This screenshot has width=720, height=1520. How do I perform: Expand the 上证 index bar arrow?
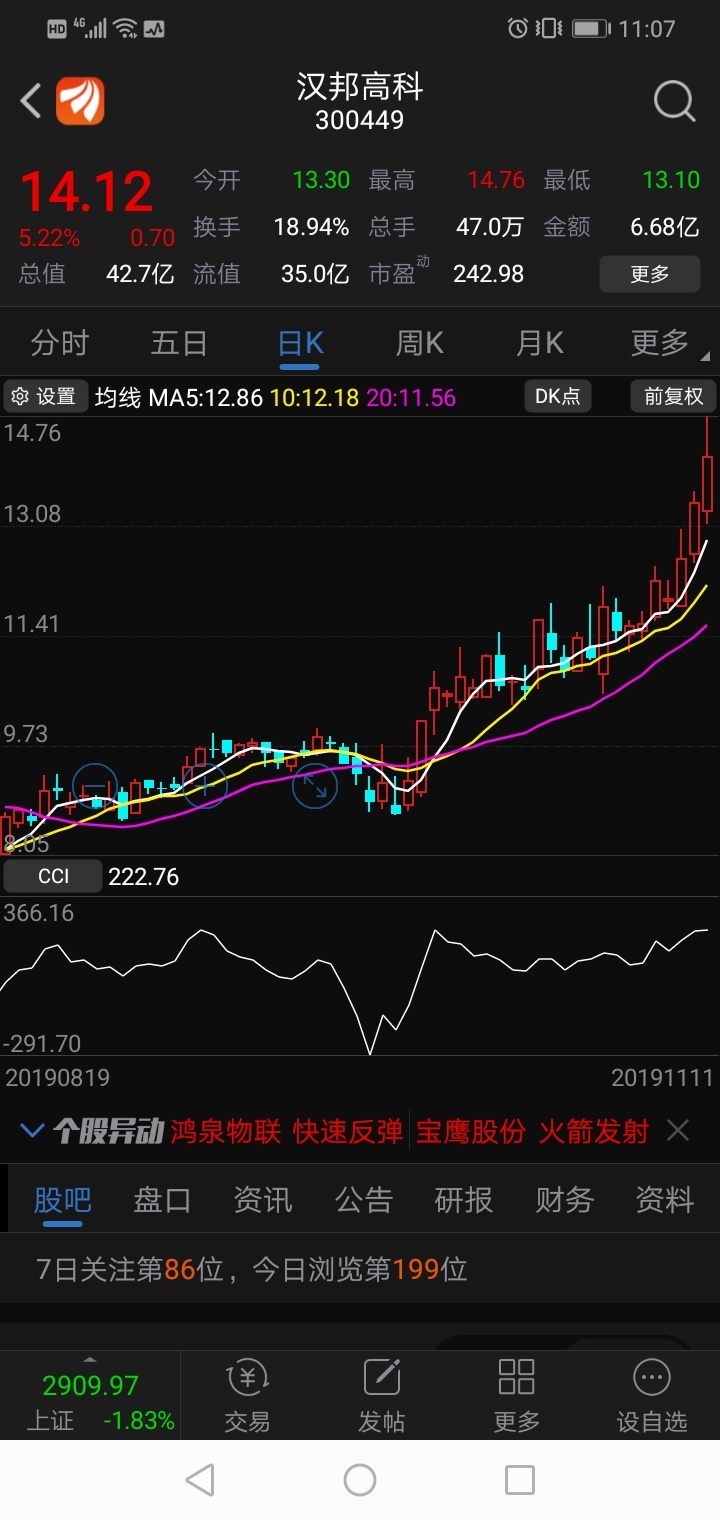(x=90, y=1360)
